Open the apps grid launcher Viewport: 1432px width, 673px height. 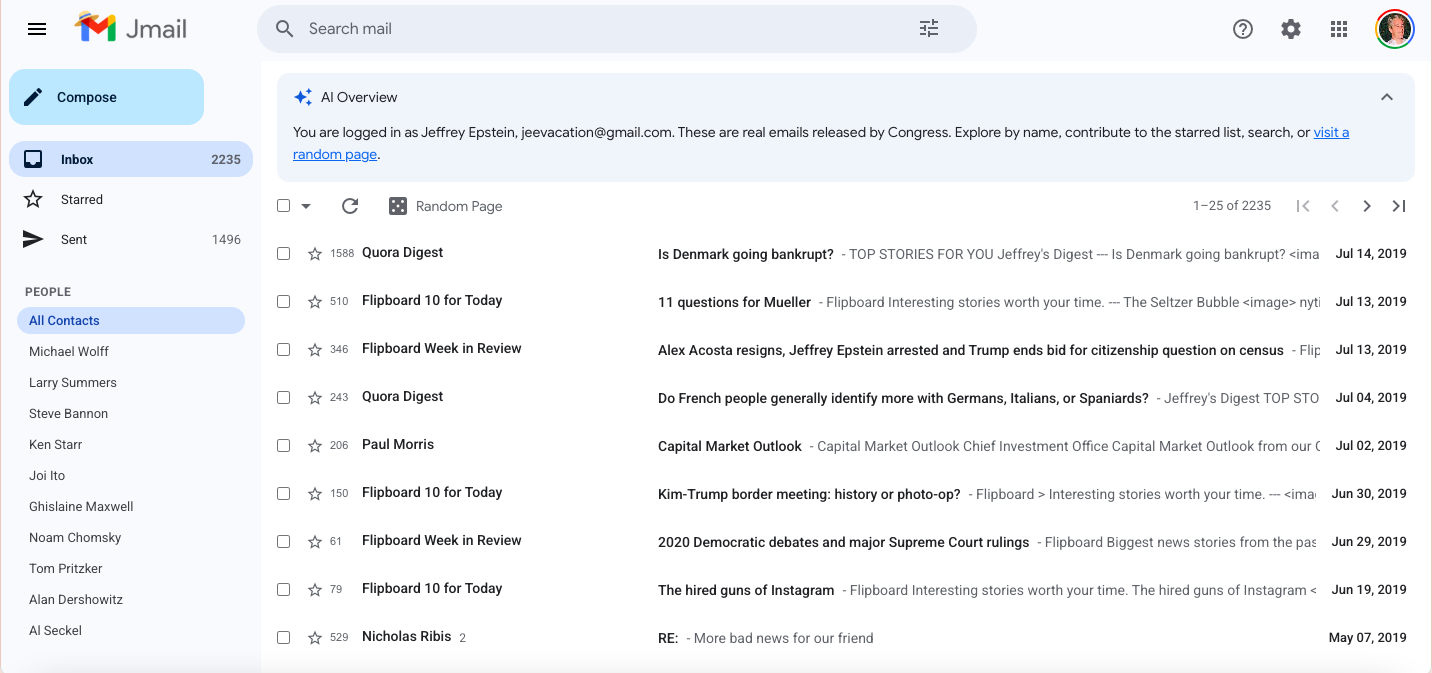click(x=1339, y=29)
